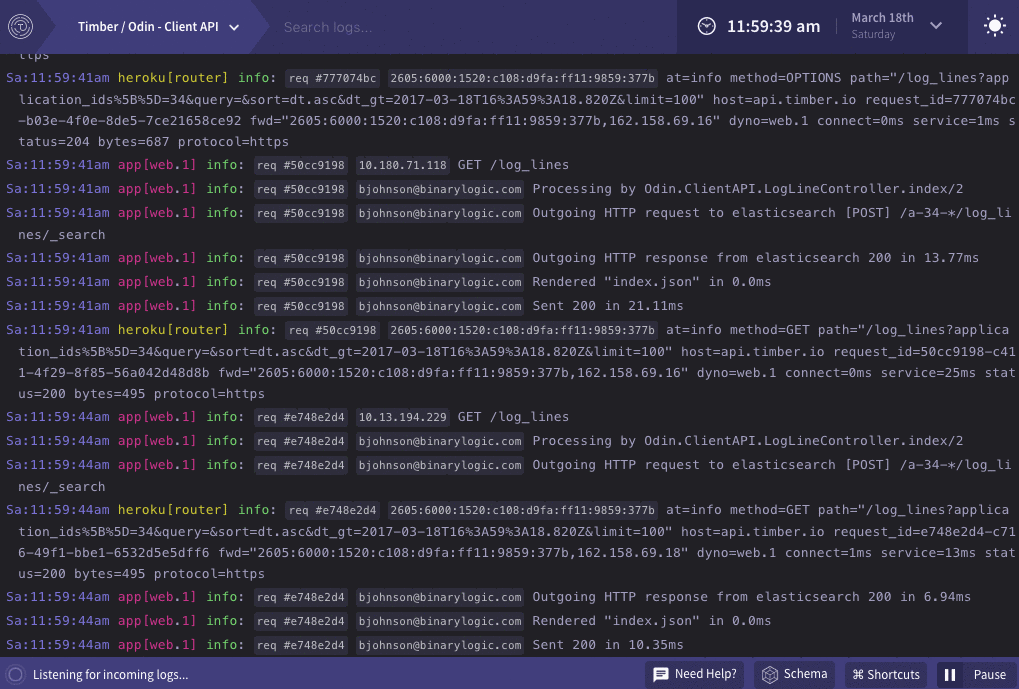Image resolution: width=1019 pixels, height=689 pixels.
Task: Click the req tag on the 'Sent 200 in 10.35ms' row
Action: point(301,645)
